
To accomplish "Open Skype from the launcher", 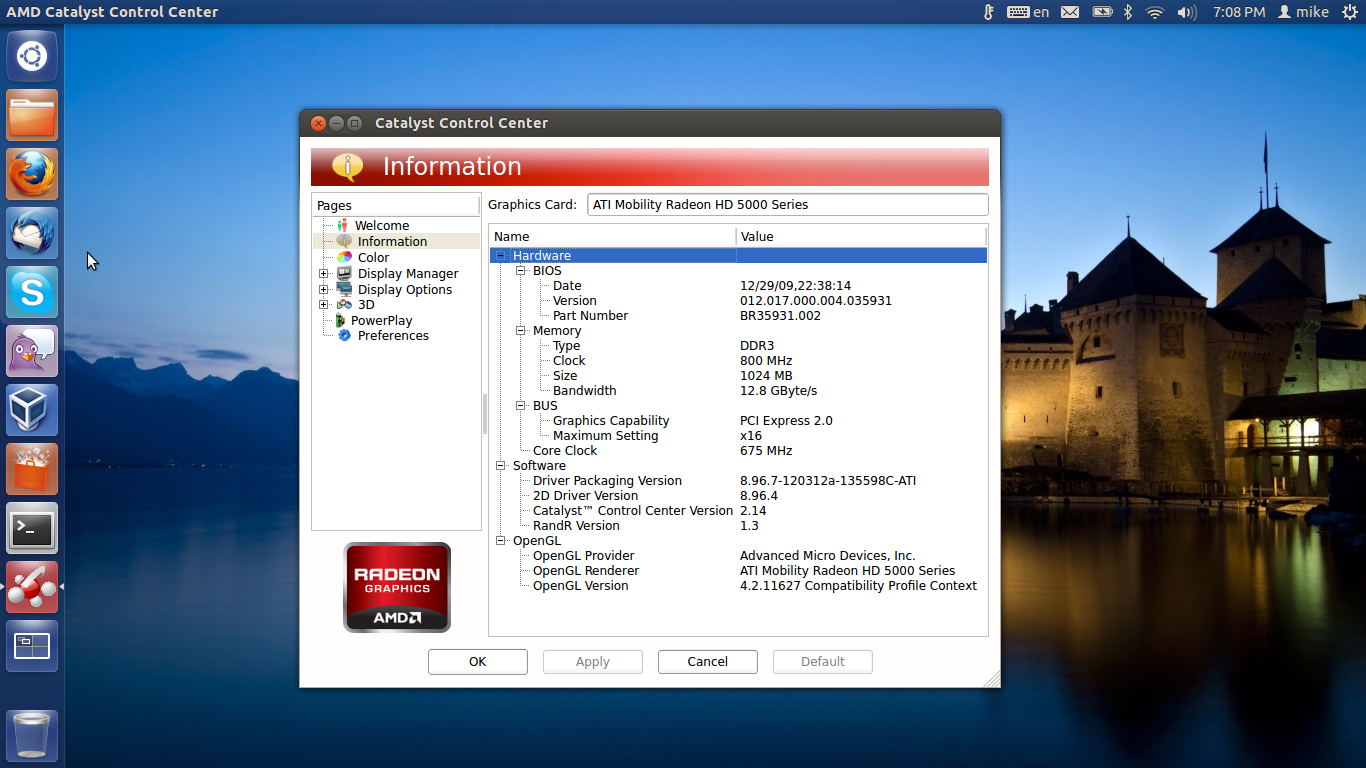I will click(x=32, y=292).
